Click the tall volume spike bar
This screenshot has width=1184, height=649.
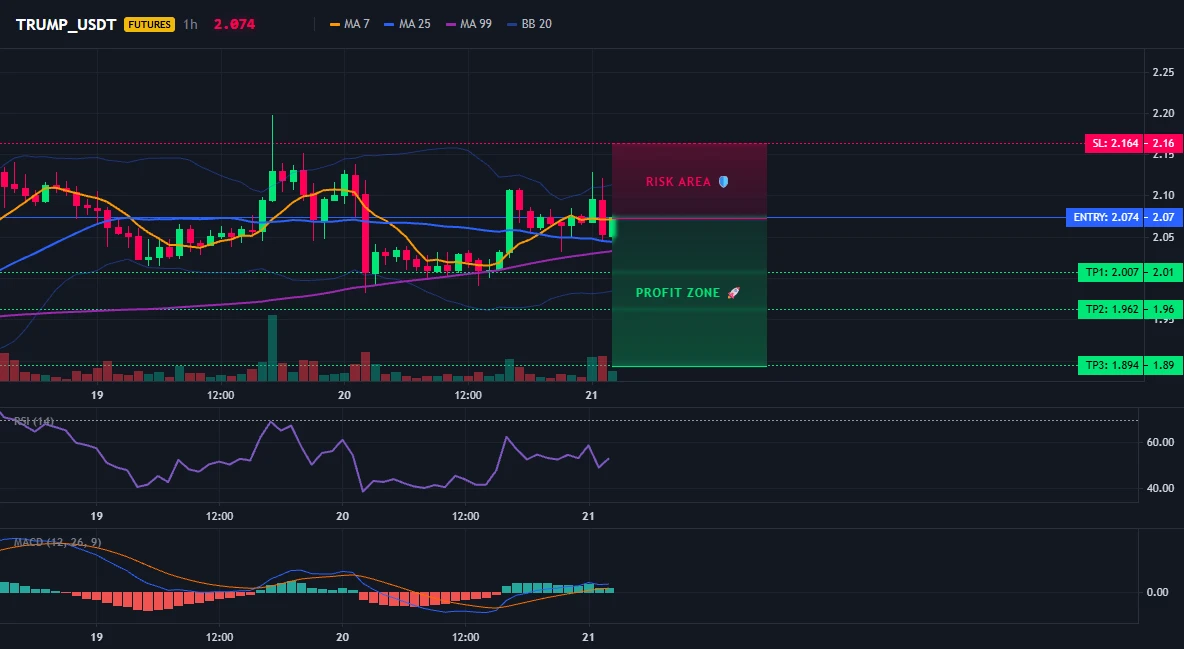[x=272, y=348]
